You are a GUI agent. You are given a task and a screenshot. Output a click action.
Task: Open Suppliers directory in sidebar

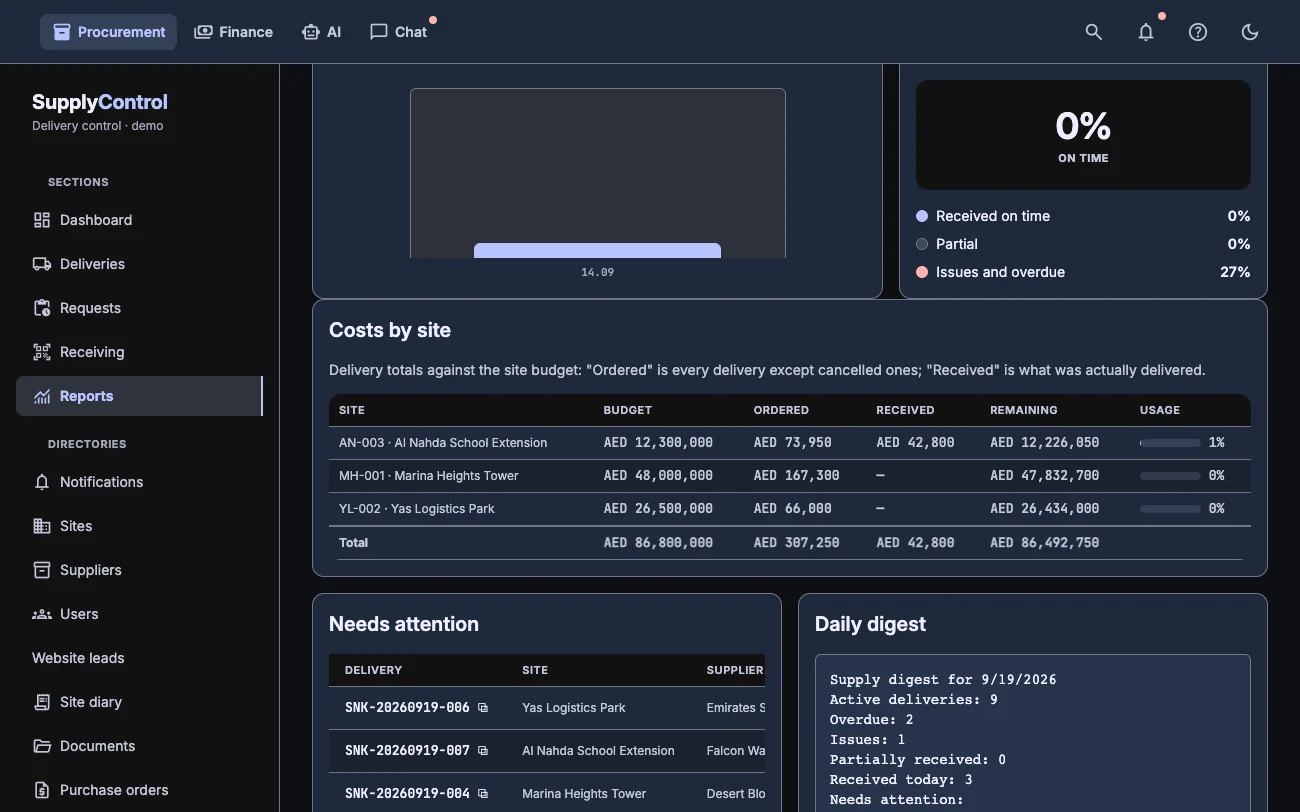139,570
